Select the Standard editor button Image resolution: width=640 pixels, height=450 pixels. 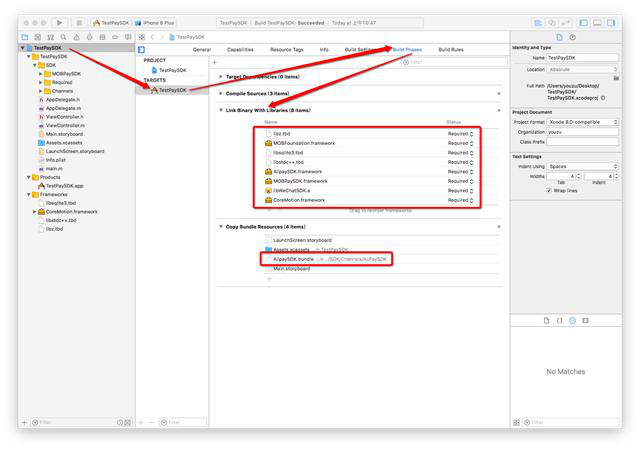click(538, 23)
